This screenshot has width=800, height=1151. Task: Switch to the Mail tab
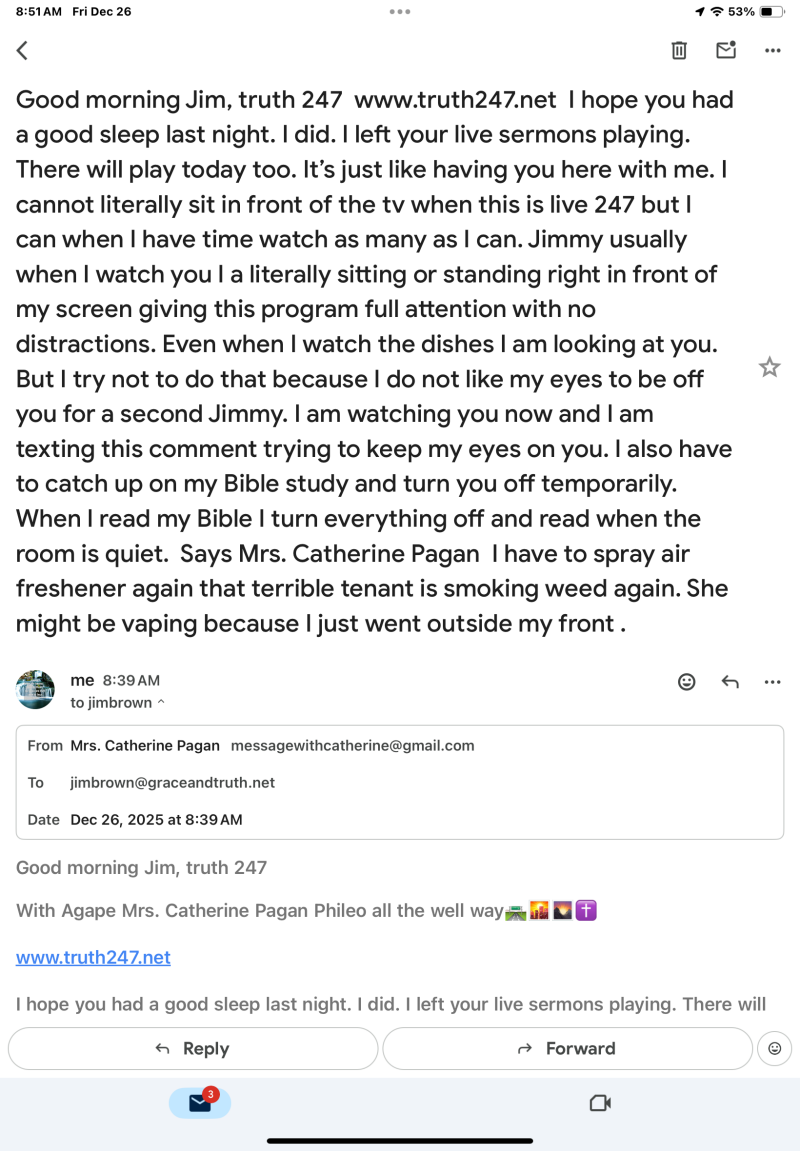click(200, 1102)
